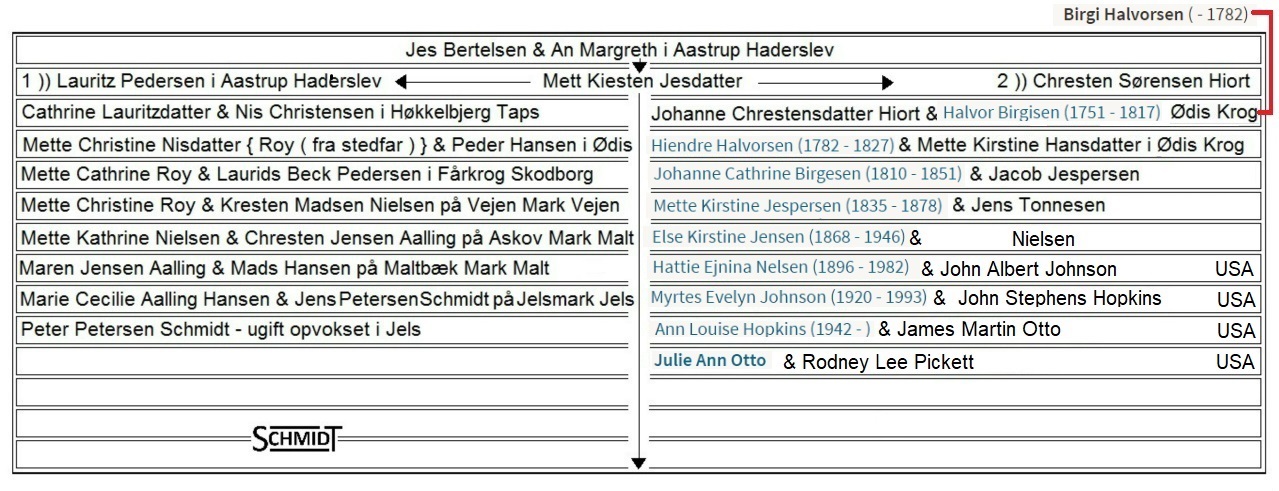Select the Jes Bertelsen & An Margreth header row

click(x=639, y=49)
